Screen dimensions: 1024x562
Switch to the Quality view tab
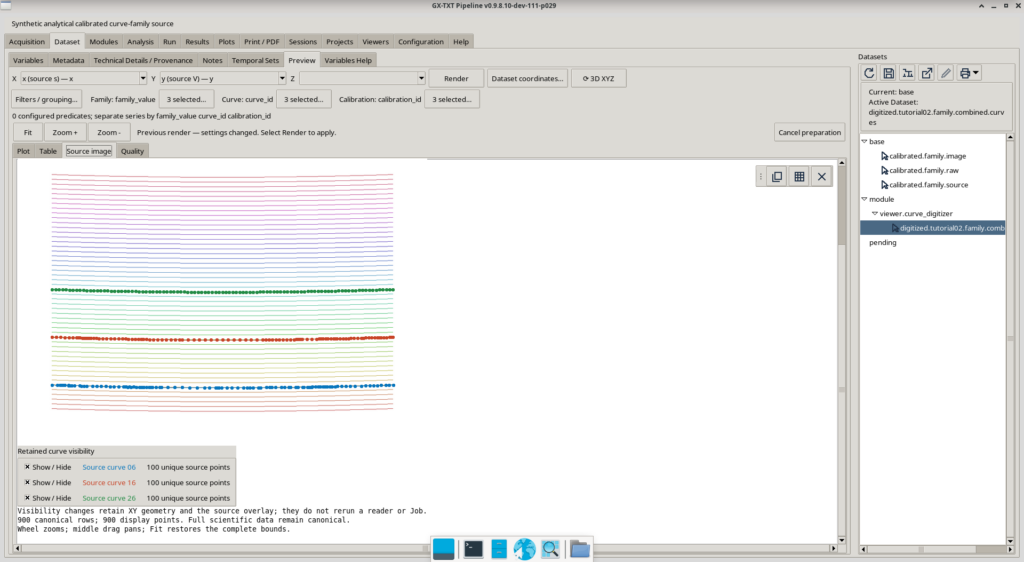click(132, 151)
